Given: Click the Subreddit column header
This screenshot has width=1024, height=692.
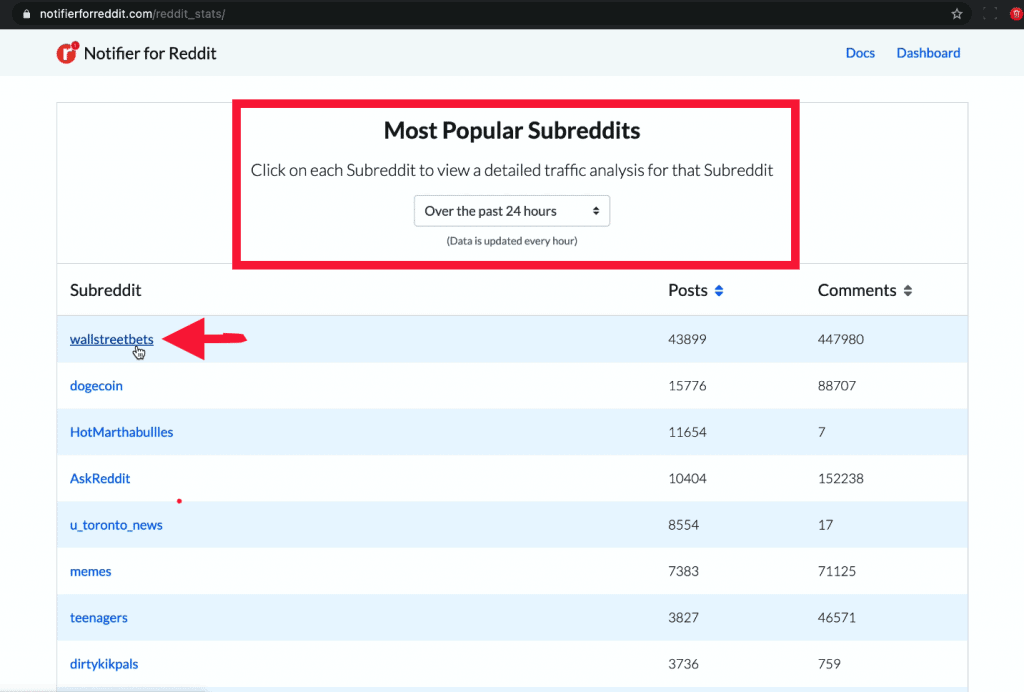Looking at the screenshot, I should (105, 290).
